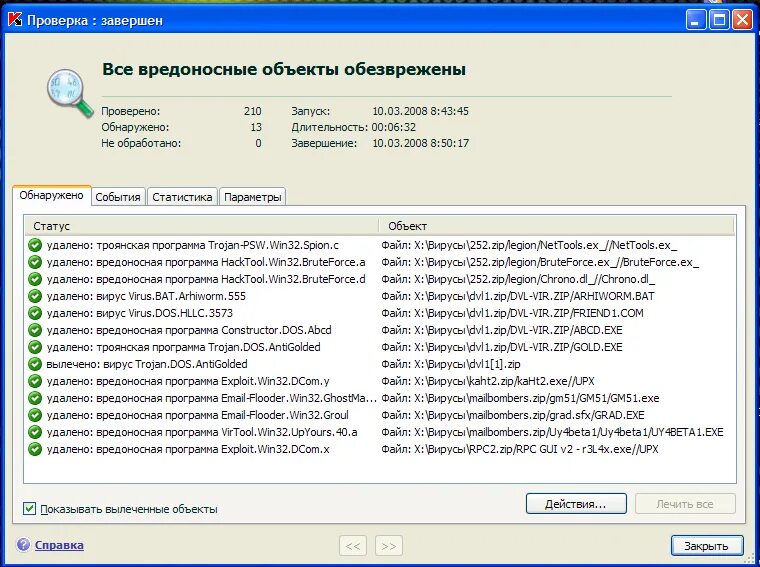Click file path ending GRAD.EXE
The height and width of the screenshot is (567, 760).
pos(513,415)
